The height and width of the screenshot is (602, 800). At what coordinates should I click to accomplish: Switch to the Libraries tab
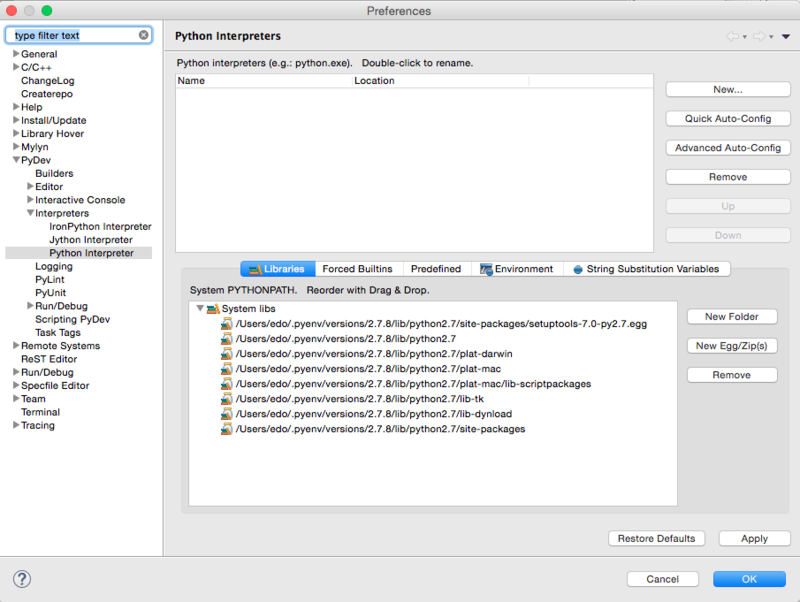278,269
